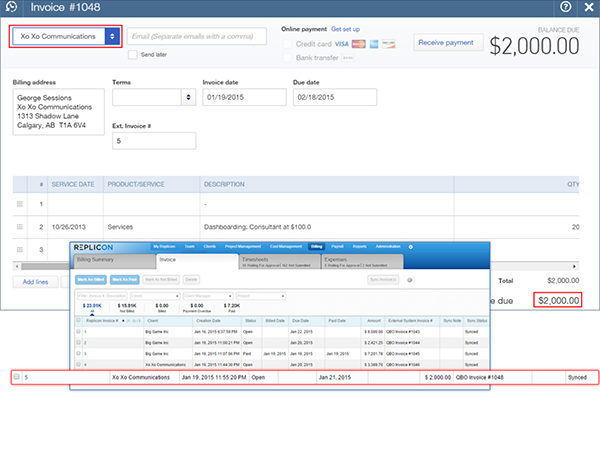The image size is (600, 450).
Task: Select the $7.20K Paid total
Action: (232, 308)
